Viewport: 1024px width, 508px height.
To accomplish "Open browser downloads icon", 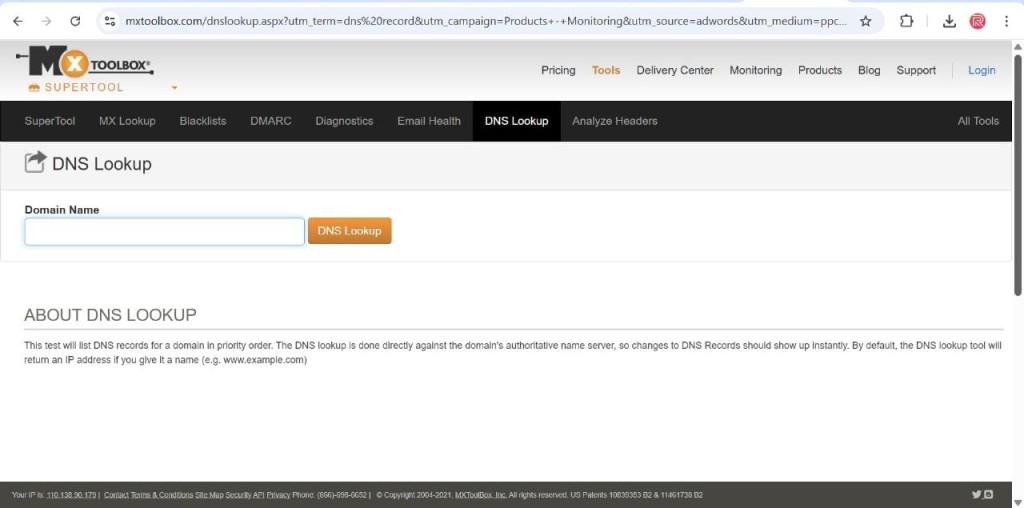I will point(949,21).
